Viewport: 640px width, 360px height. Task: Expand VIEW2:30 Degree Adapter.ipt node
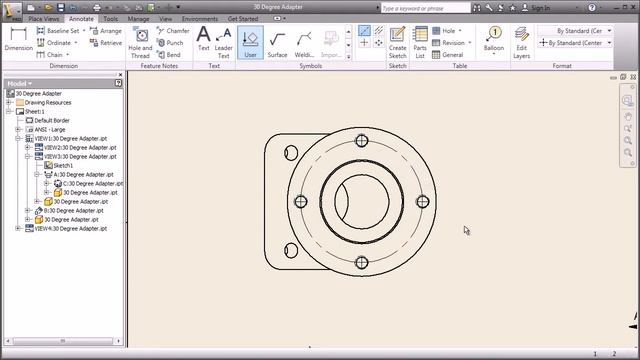click(27, 147)
